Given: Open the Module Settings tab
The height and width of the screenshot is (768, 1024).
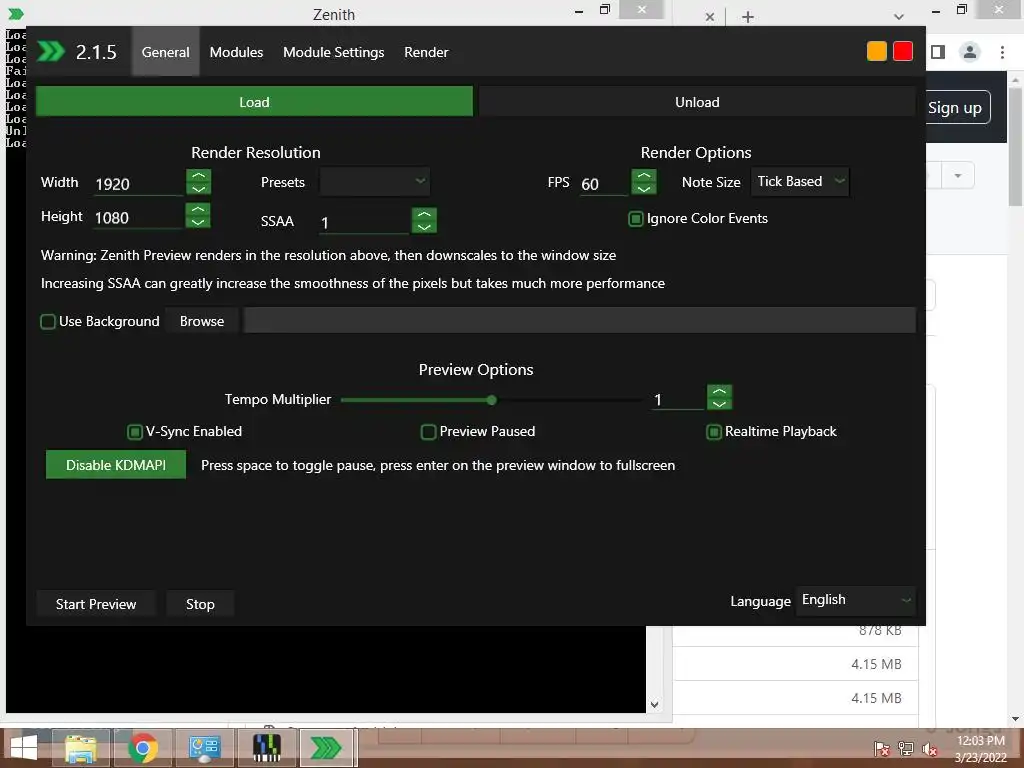Looking at the screenshot, I should (333, 52).
